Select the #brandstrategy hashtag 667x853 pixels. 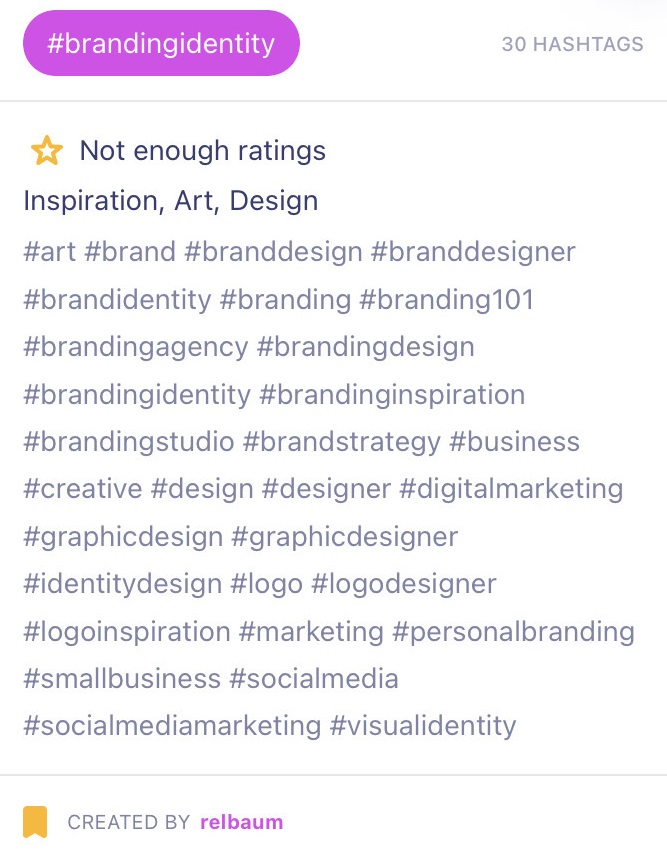(342, 442)
